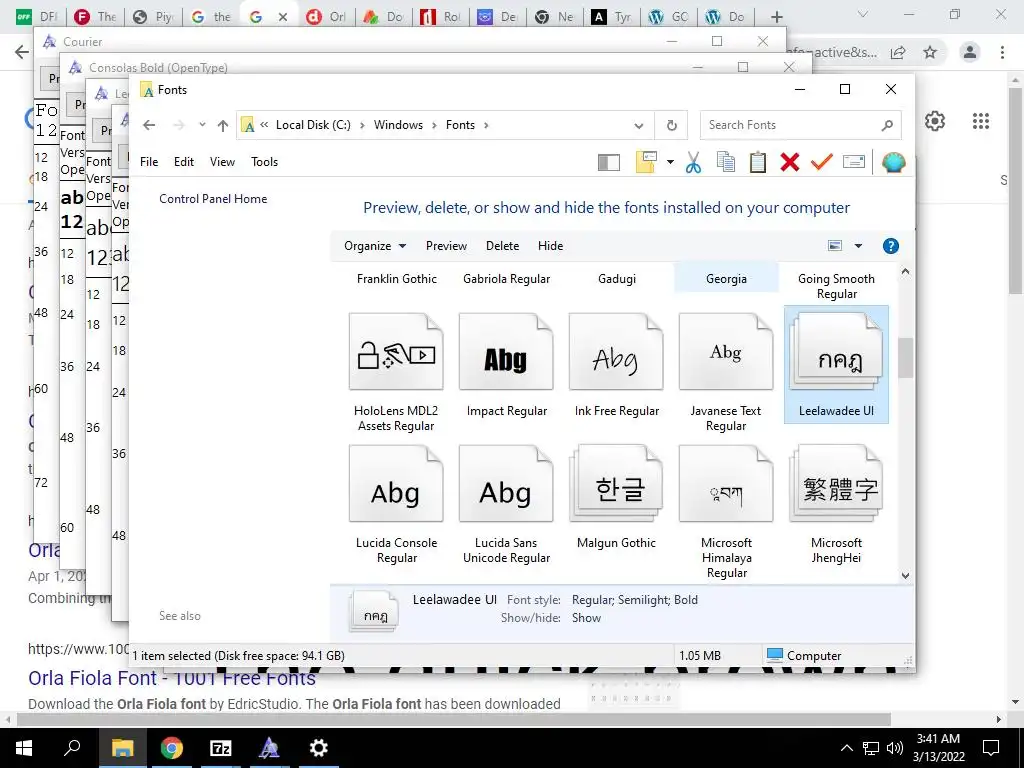Open Settings gear in the taskbar
Screen dimensions: 1024x768
(318, 748)
